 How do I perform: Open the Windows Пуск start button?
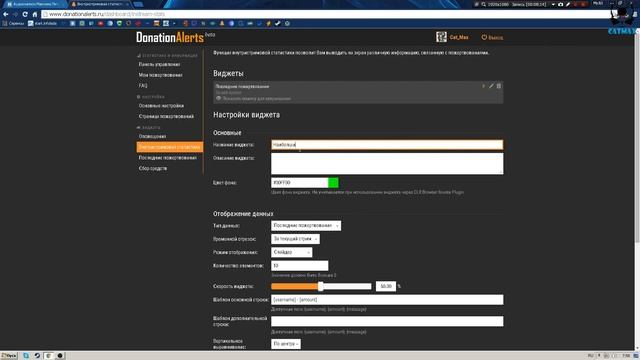pos(9,356)
